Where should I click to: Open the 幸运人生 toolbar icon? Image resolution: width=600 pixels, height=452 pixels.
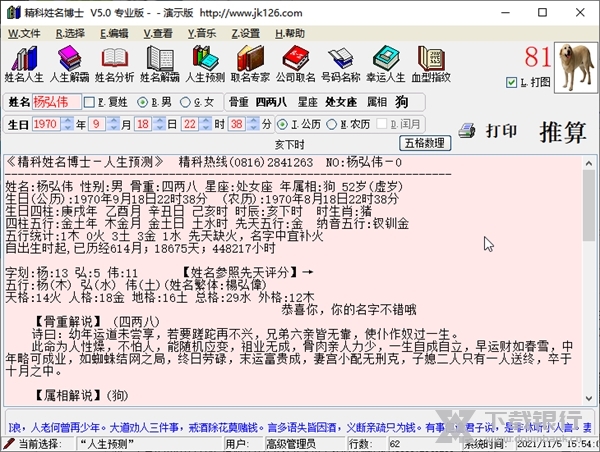386,64
